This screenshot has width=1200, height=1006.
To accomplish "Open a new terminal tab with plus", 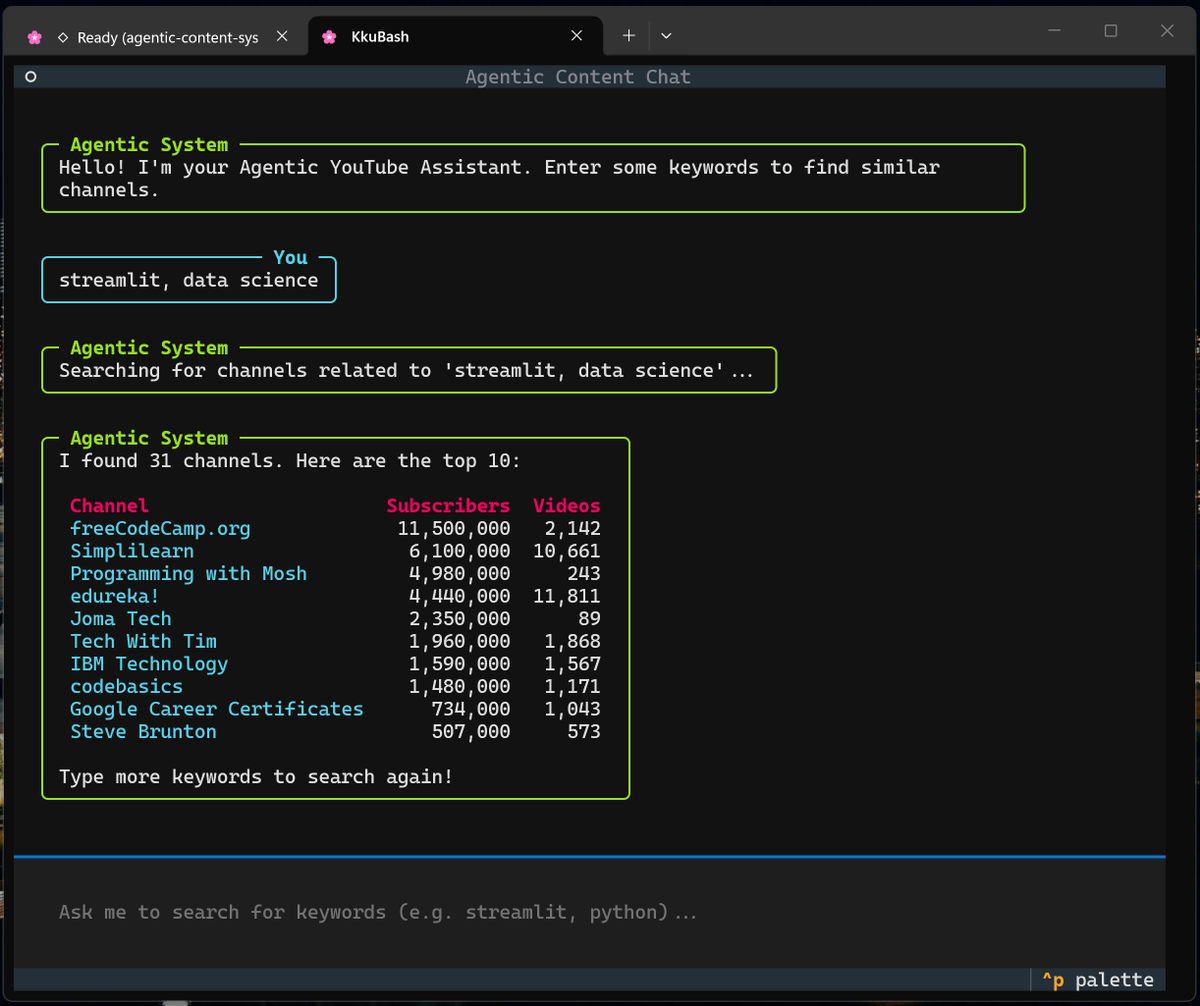I will click(x=629, y=36).
